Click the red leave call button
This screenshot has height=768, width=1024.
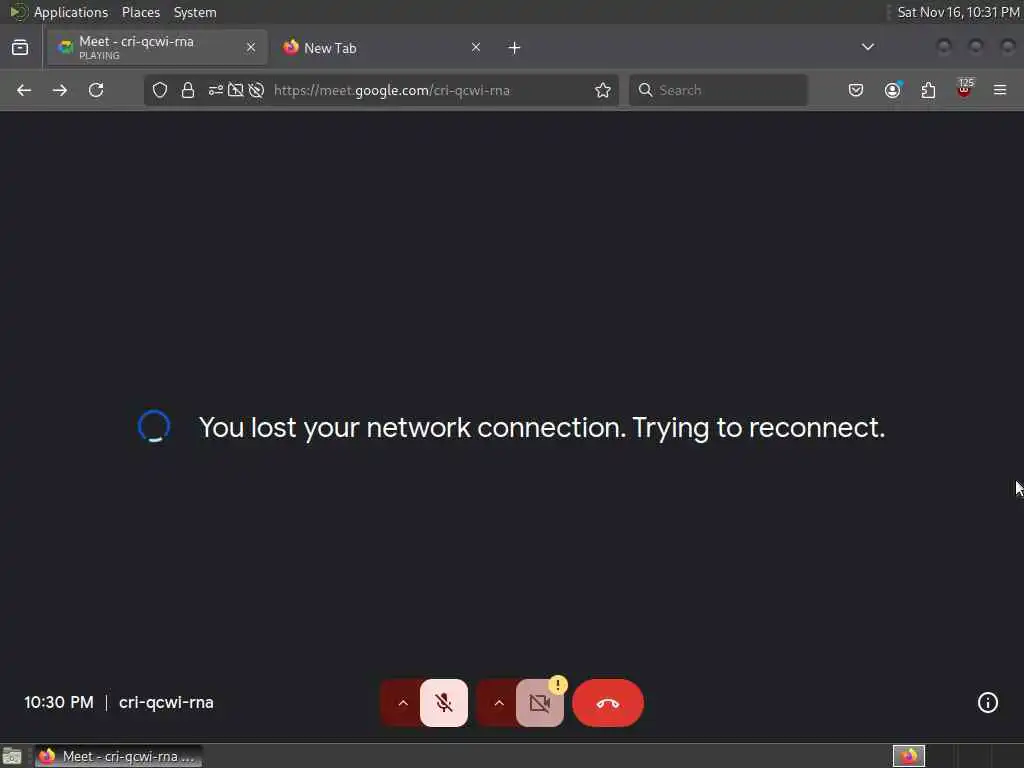tap(607, 703)
